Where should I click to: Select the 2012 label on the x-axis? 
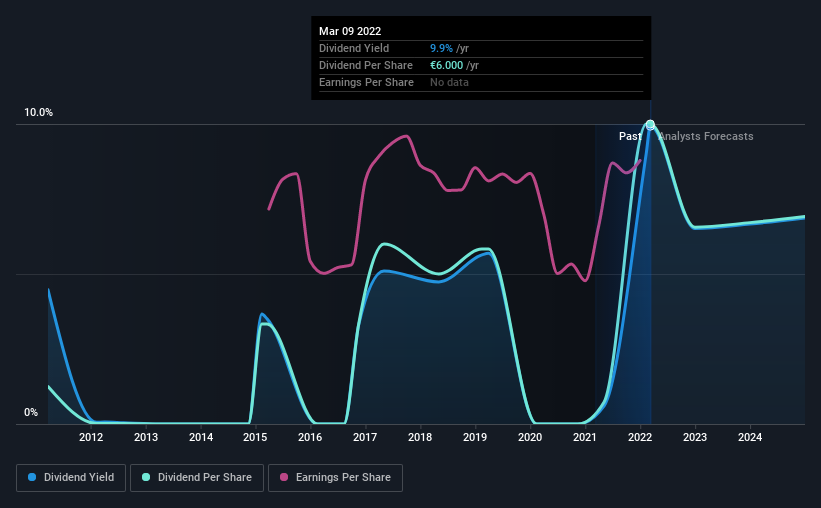coord(91,437)
